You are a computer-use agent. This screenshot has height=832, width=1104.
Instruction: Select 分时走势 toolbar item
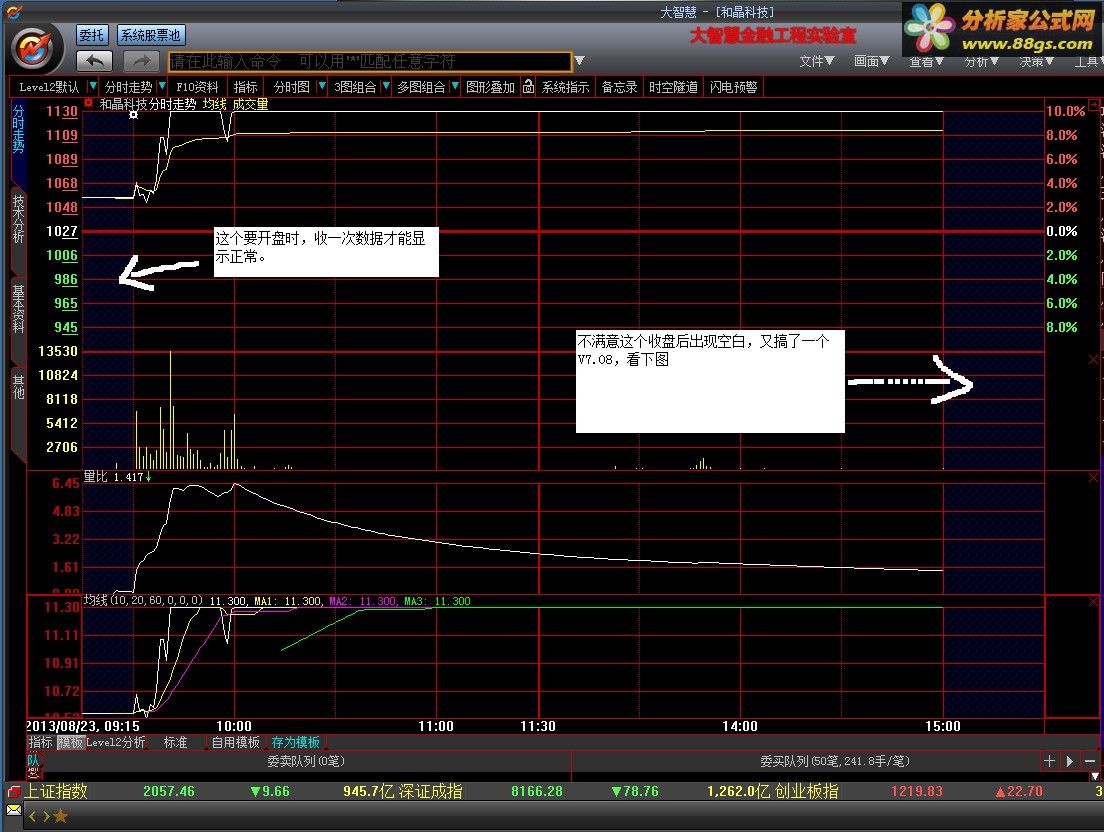pos(128,87)
